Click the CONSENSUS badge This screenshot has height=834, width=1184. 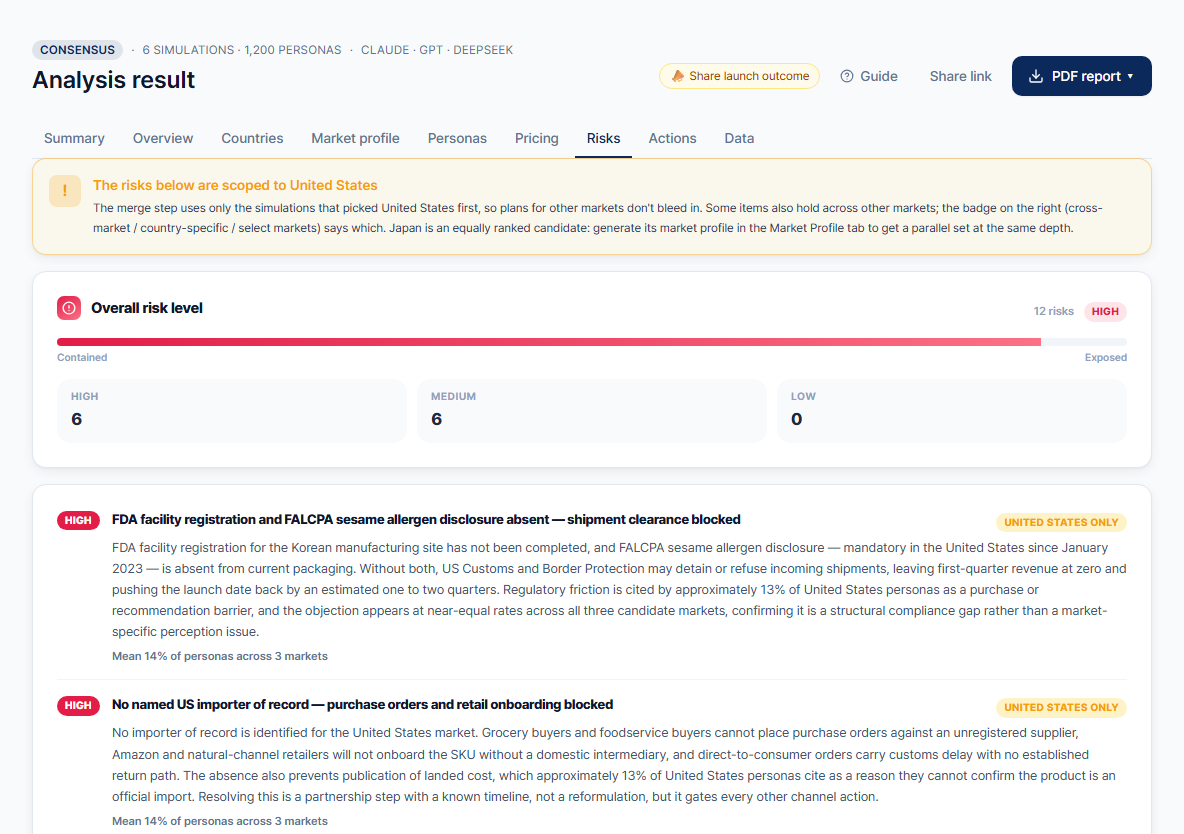click(x=77, y=50)
